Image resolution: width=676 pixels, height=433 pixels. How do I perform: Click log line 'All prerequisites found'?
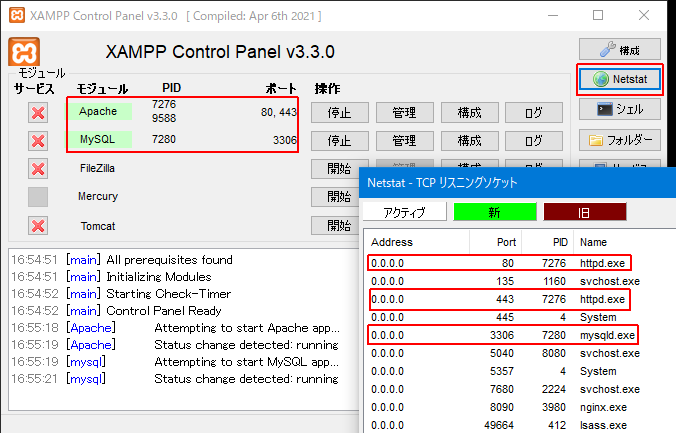[169, 260]
